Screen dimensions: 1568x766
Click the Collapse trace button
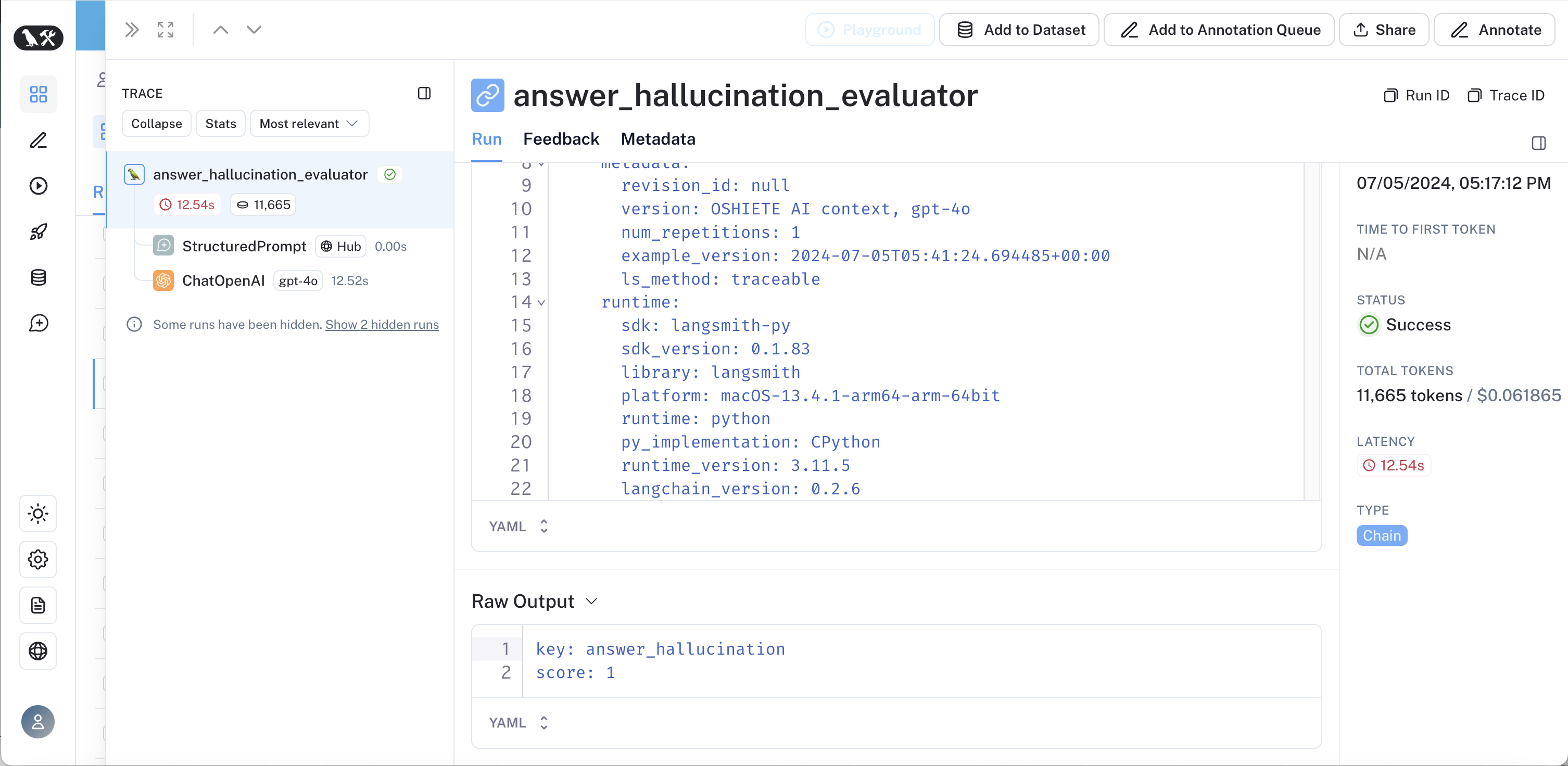pyautogui.click(x=156, y=123)
